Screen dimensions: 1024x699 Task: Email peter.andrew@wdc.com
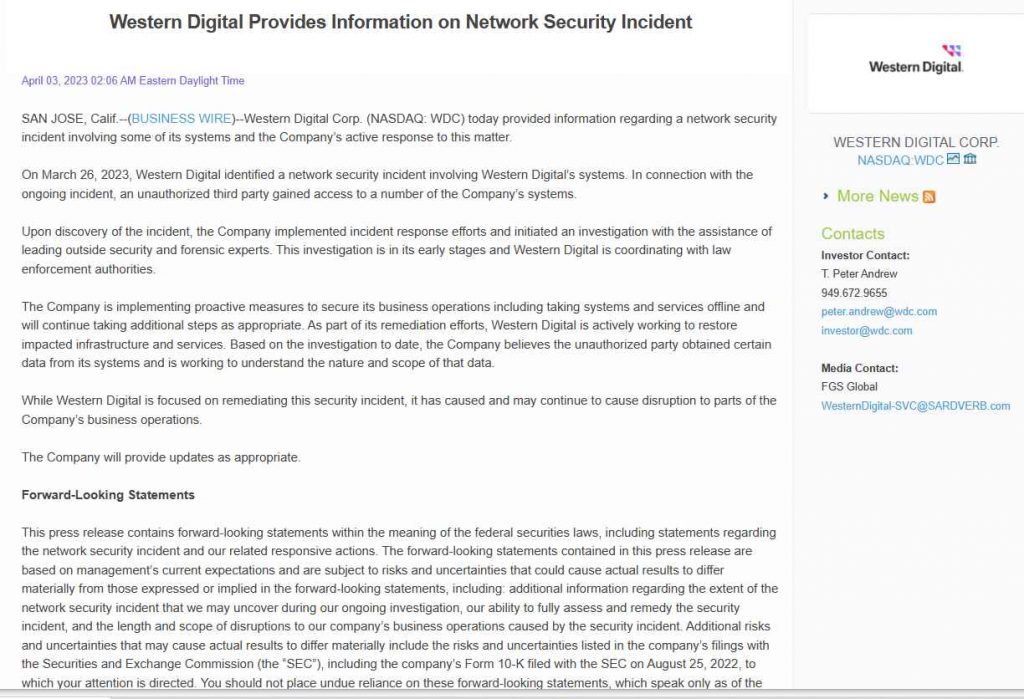tap(879, 312)
